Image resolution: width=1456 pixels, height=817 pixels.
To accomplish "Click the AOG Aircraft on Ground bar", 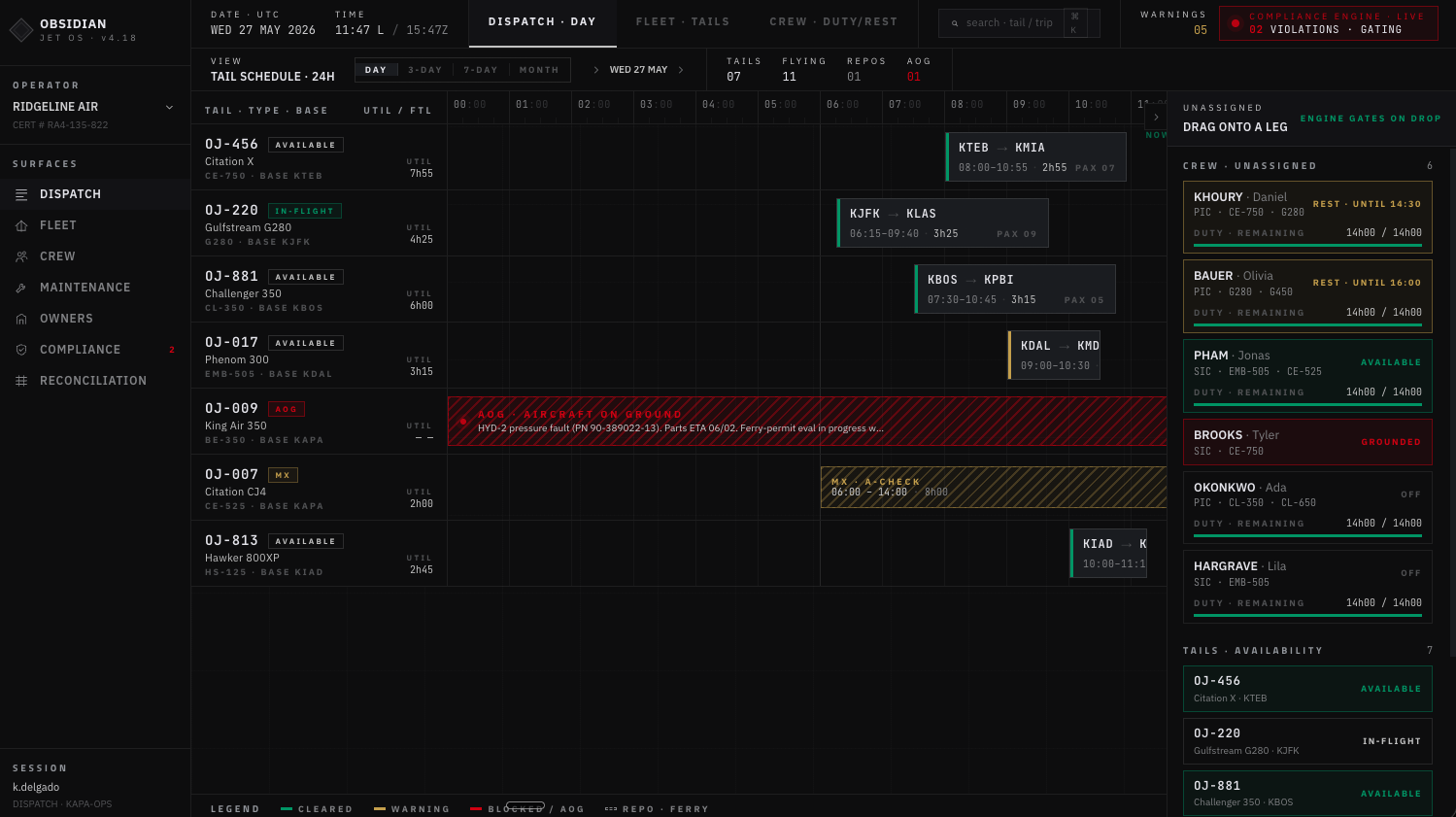I will point(806,422).
